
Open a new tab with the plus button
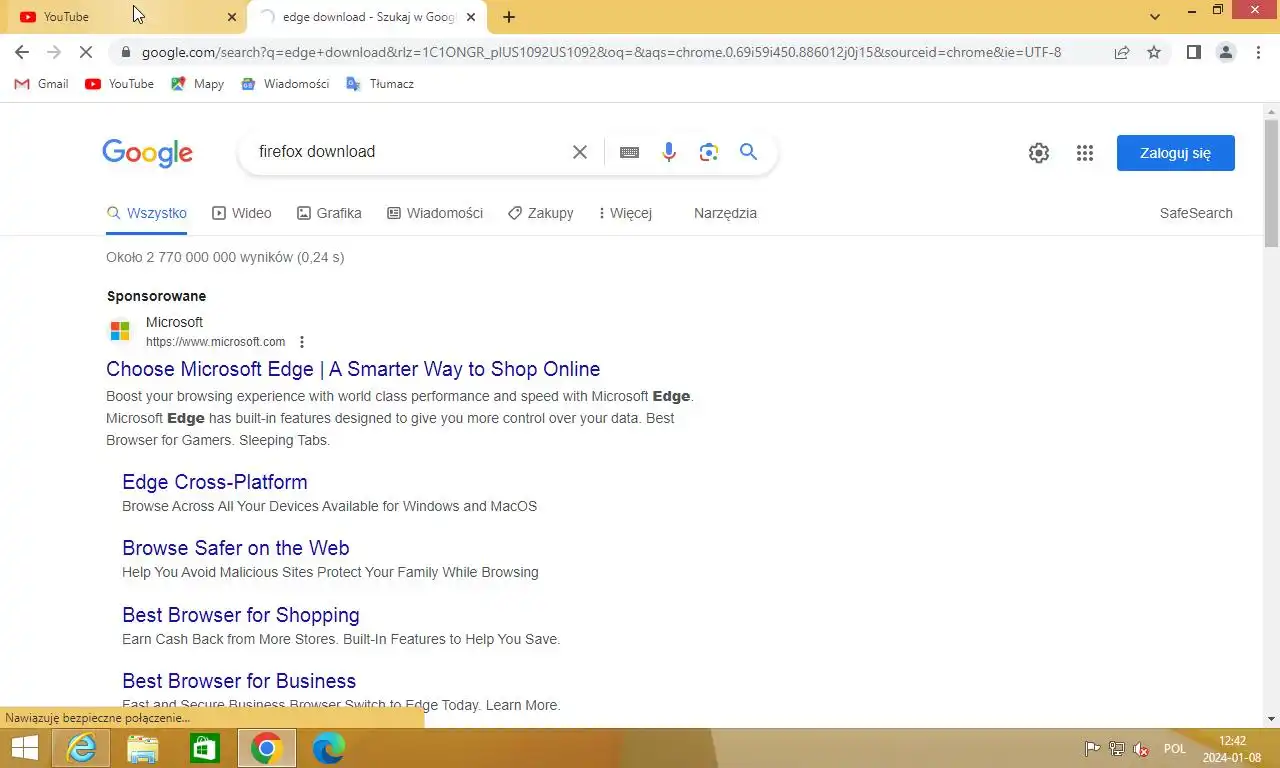pos(509,17)
